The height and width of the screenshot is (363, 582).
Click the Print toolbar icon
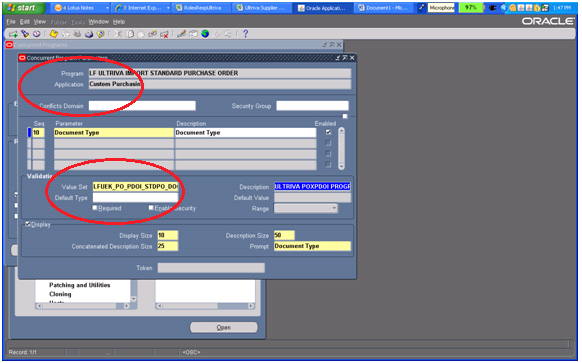click(89, 34)
